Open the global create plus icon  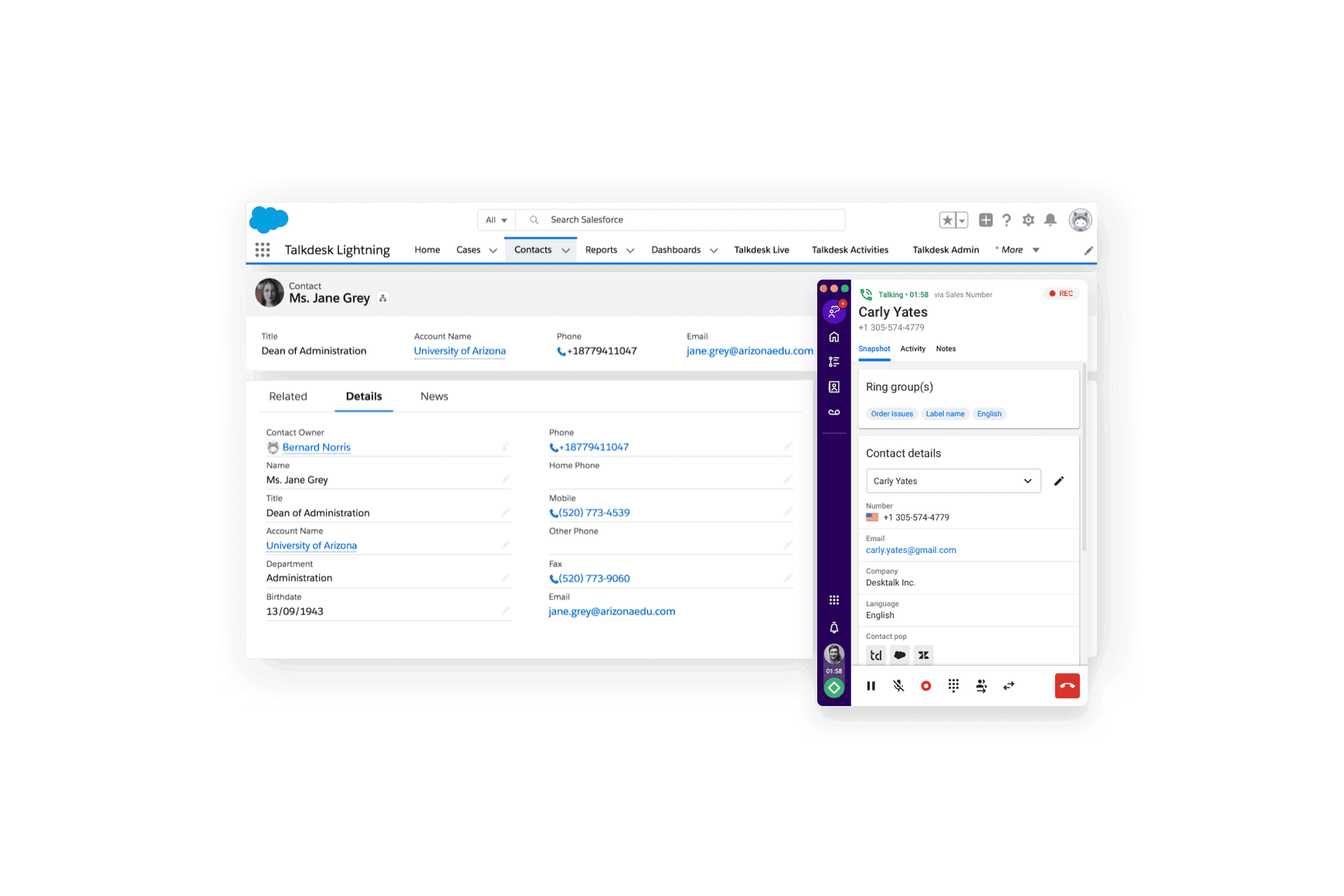pos(986,220)
